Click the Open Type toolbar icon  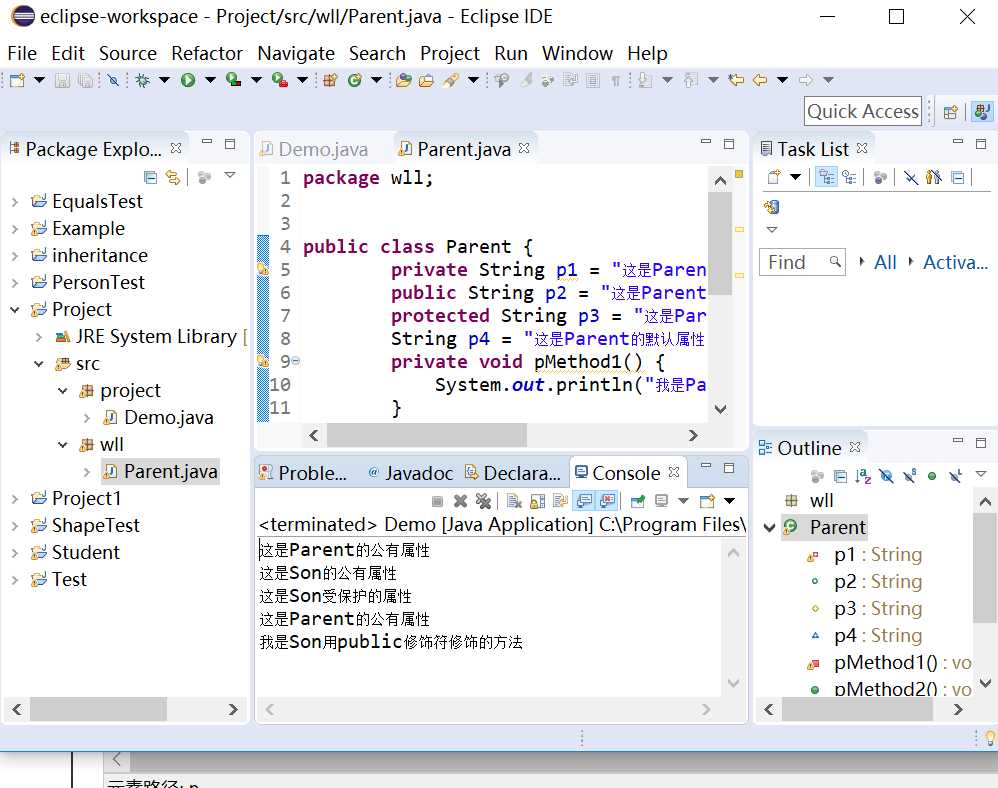click(403, 80)
